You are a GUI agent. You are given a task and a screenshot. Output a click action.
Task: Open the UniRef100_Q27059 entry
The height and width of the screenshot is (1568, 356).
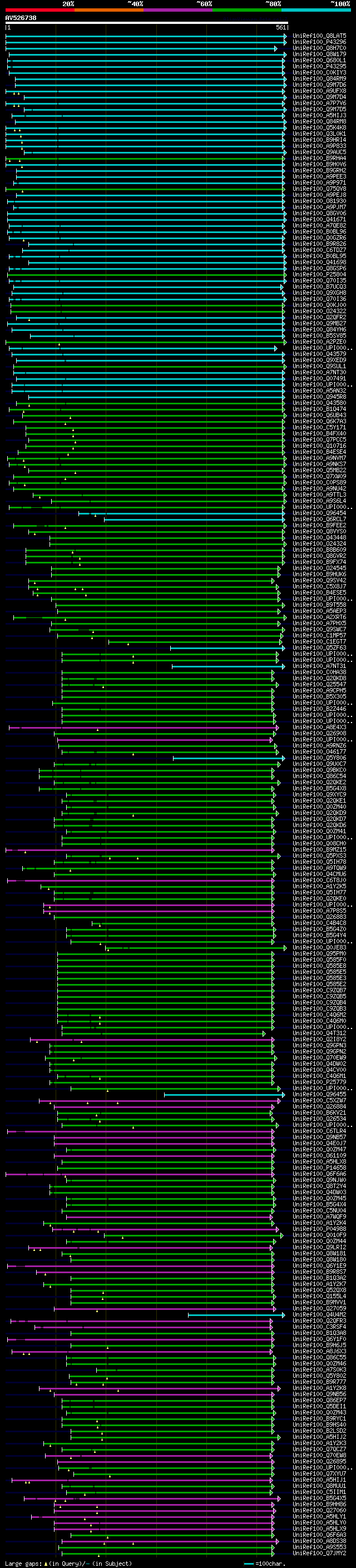click(x=319, y=1309)
